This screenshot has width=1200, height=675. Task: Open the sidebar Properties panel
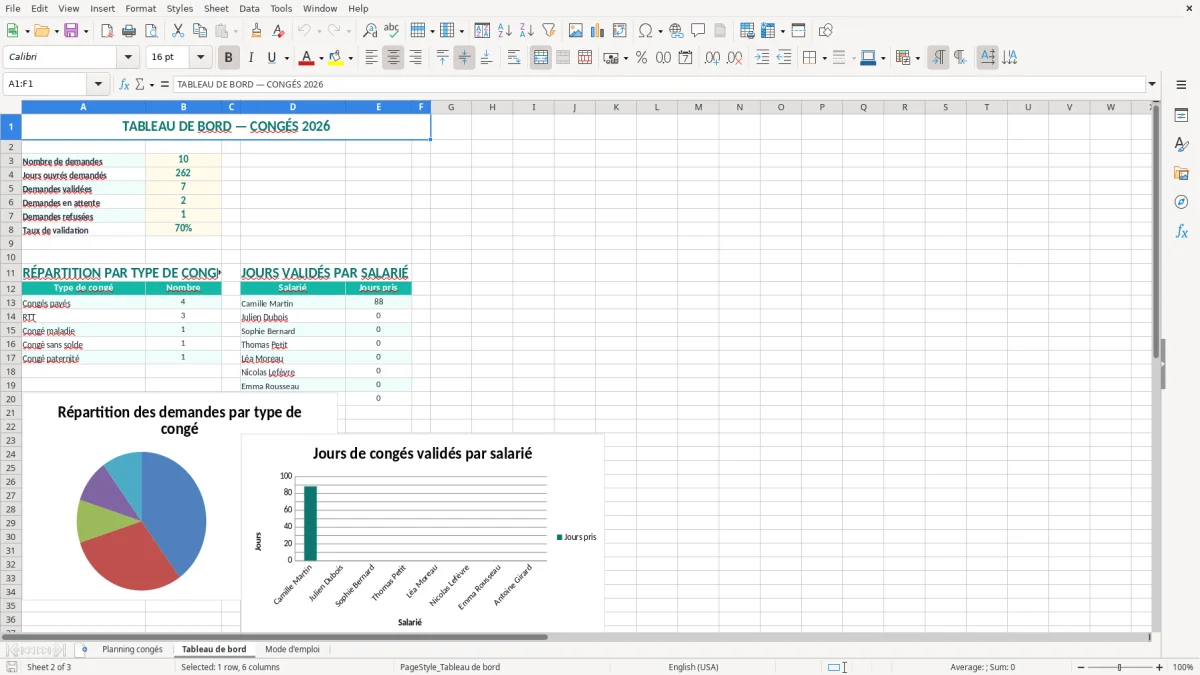[1181, 115]
